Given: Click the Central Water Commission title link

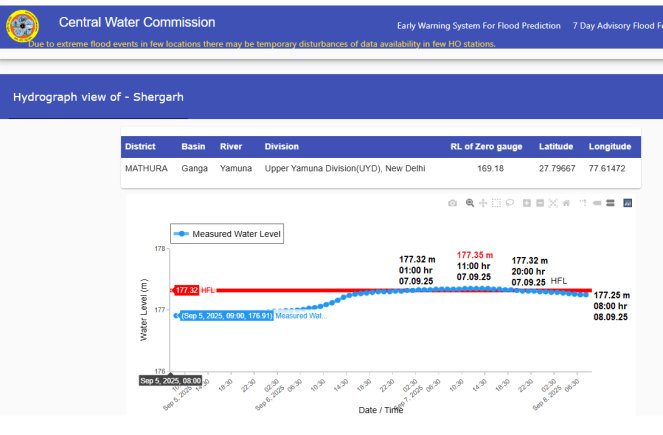Looking at the screenshot, I should coord(137,22).
